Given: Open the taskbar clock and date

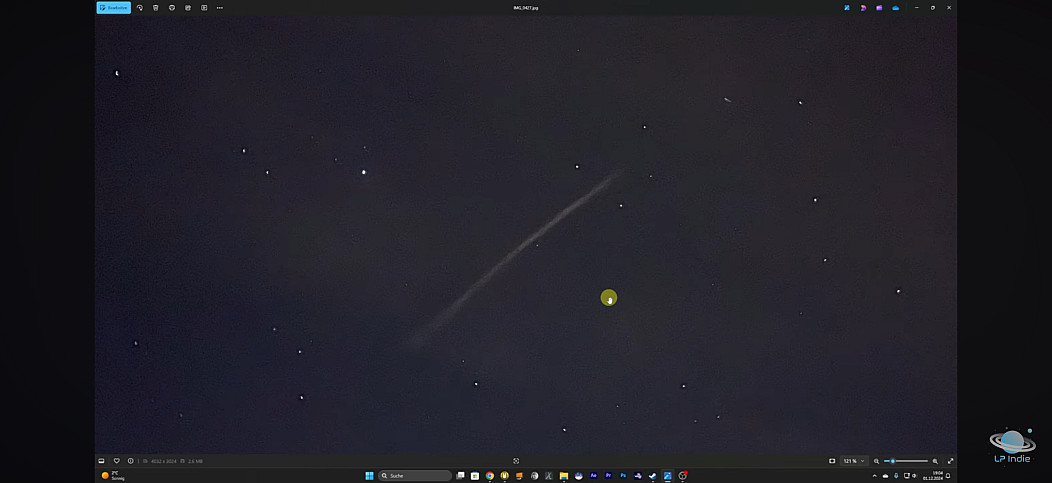Looking at the screenshot, I should (937, 476).
